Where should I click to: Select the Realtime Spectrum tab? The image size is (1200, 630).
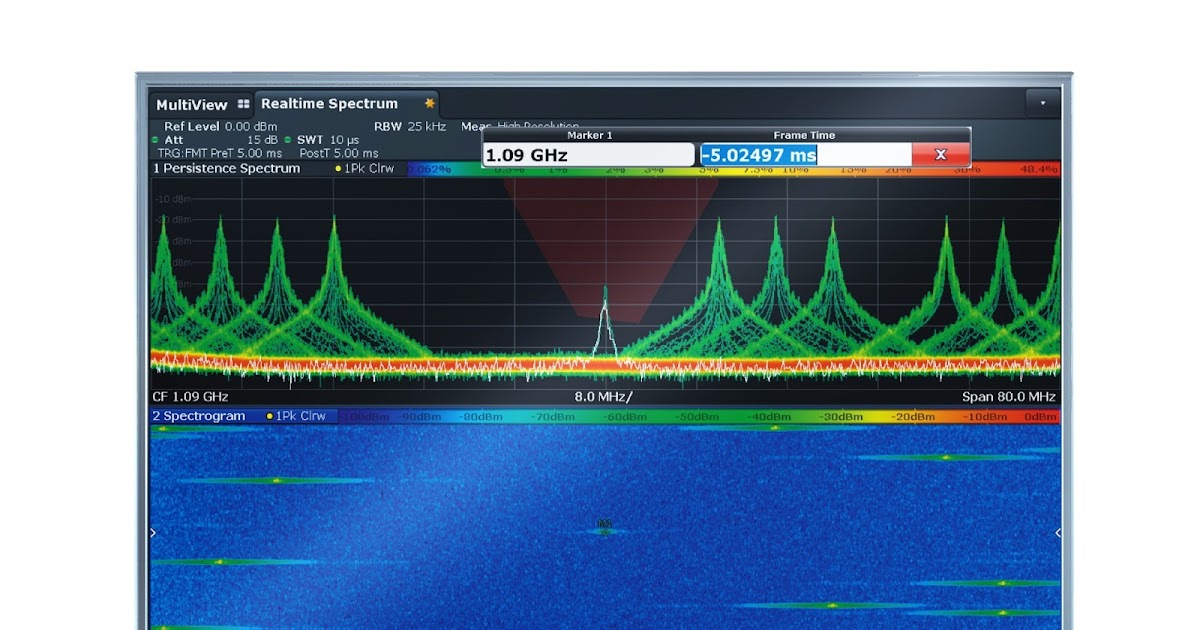pyautogui.click(x=329, y=104)
